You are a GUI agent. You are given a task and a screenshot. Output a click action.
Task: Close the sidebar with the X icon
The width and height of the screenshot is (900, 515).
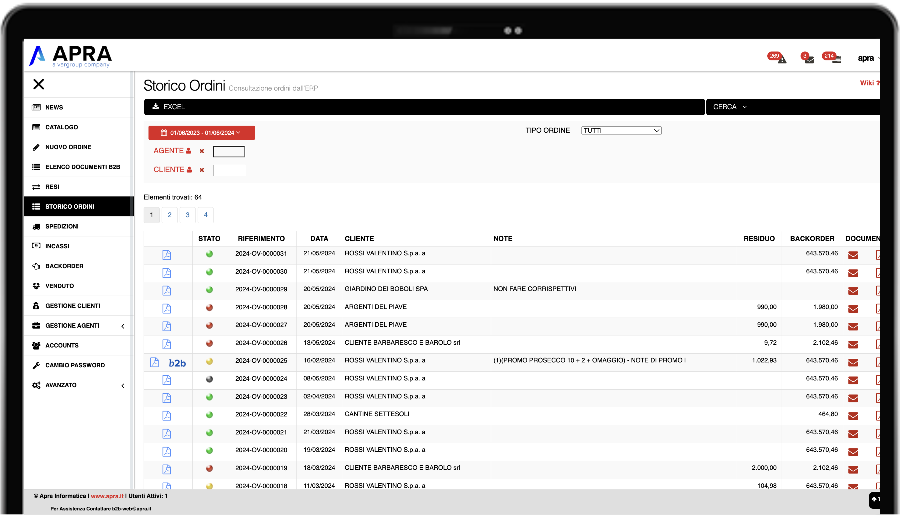(38, 84)
